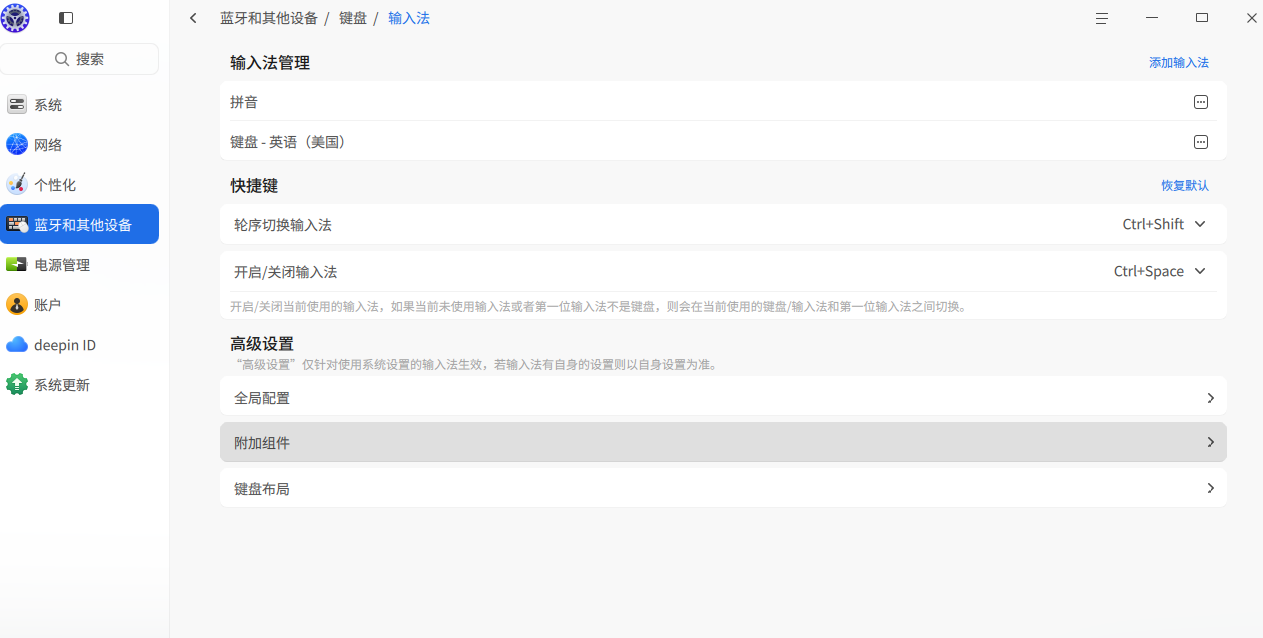Screen dimensions: 1263x638
Task: Click the 快捷键 heading
Action: click(x=254, y=186)
